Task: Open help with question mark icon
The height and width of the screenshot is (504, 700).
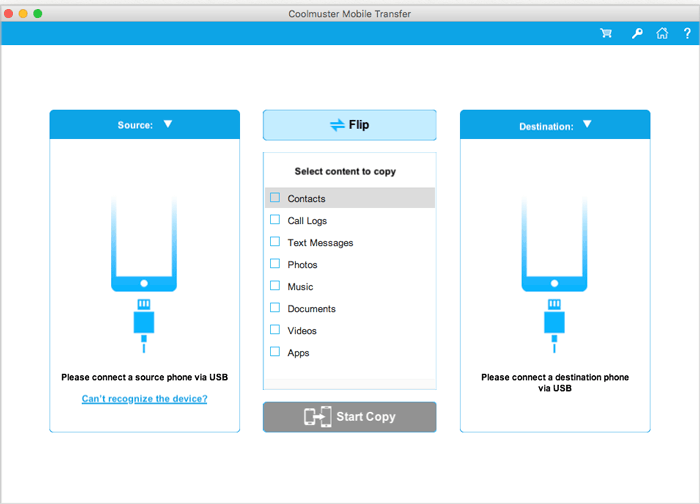Action: [687, 33]
